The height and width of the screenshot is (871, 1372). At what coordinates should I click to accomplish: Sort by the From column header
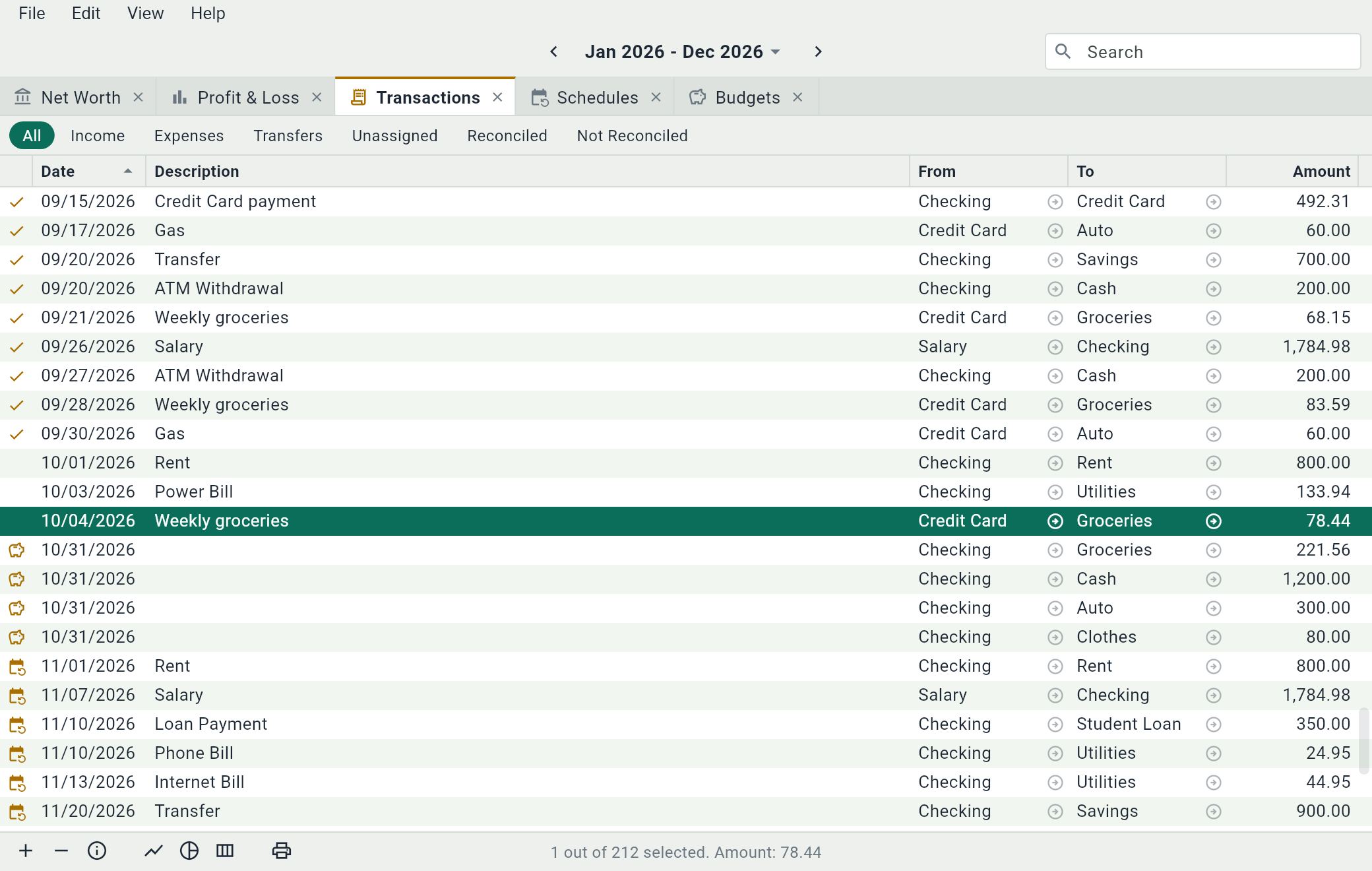point(989,172)
